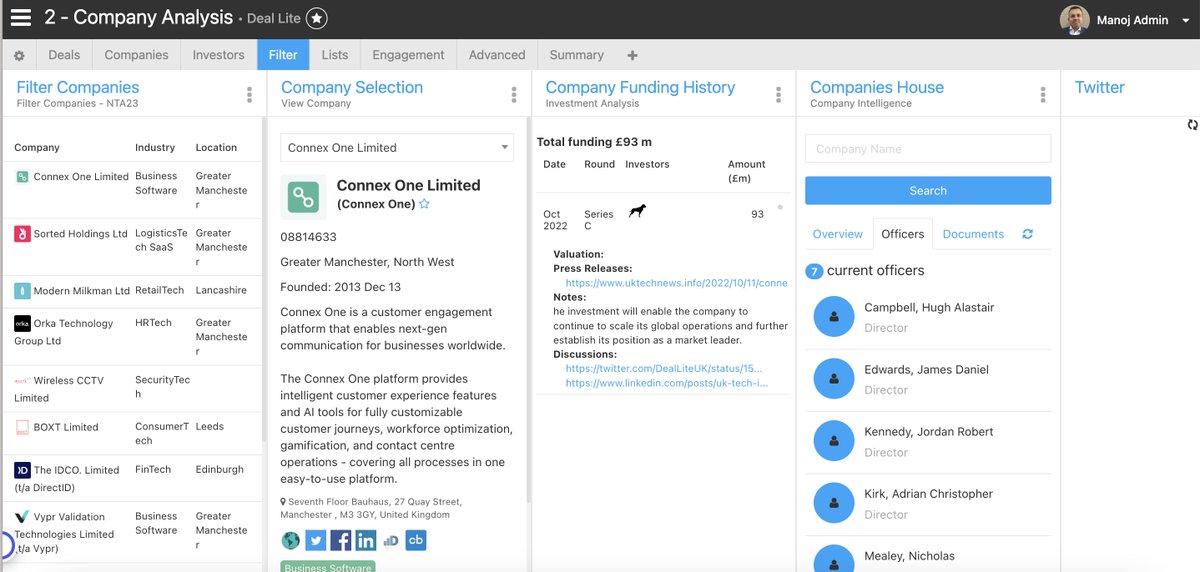The height and width of the screenshot is (572, 1200).
Task: Select Connex One Limited in company list
Action: [x=81, y=177]
